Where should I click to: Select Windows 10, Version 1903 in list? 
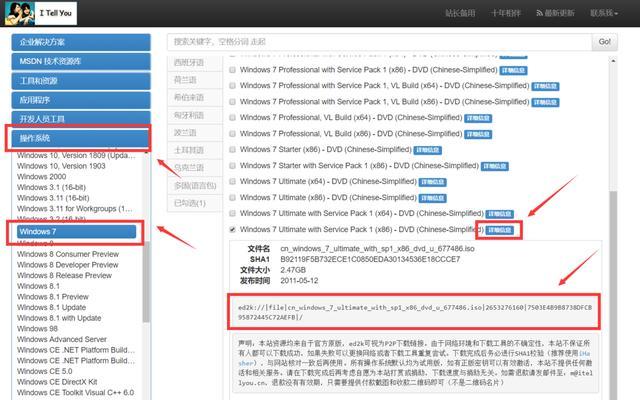(61, 166)
